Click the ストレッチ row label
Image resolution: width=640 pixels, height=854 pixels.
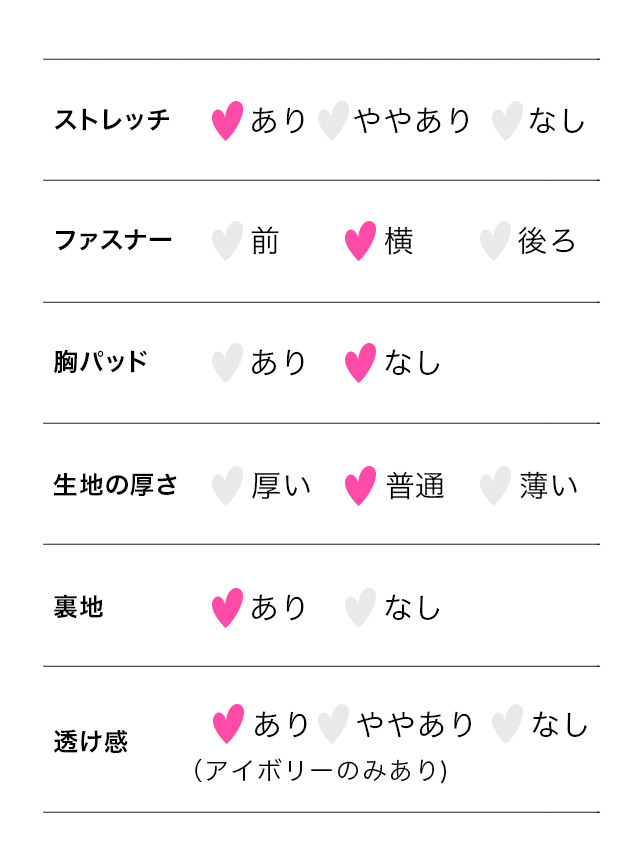click(x=112, y=120)
